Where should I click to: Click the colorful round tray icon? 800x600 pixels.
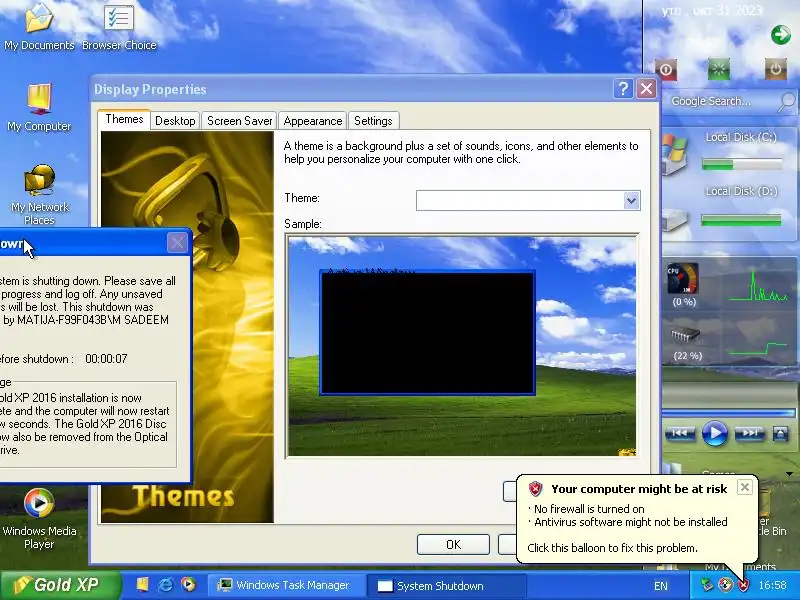click(x=725, y=585)
